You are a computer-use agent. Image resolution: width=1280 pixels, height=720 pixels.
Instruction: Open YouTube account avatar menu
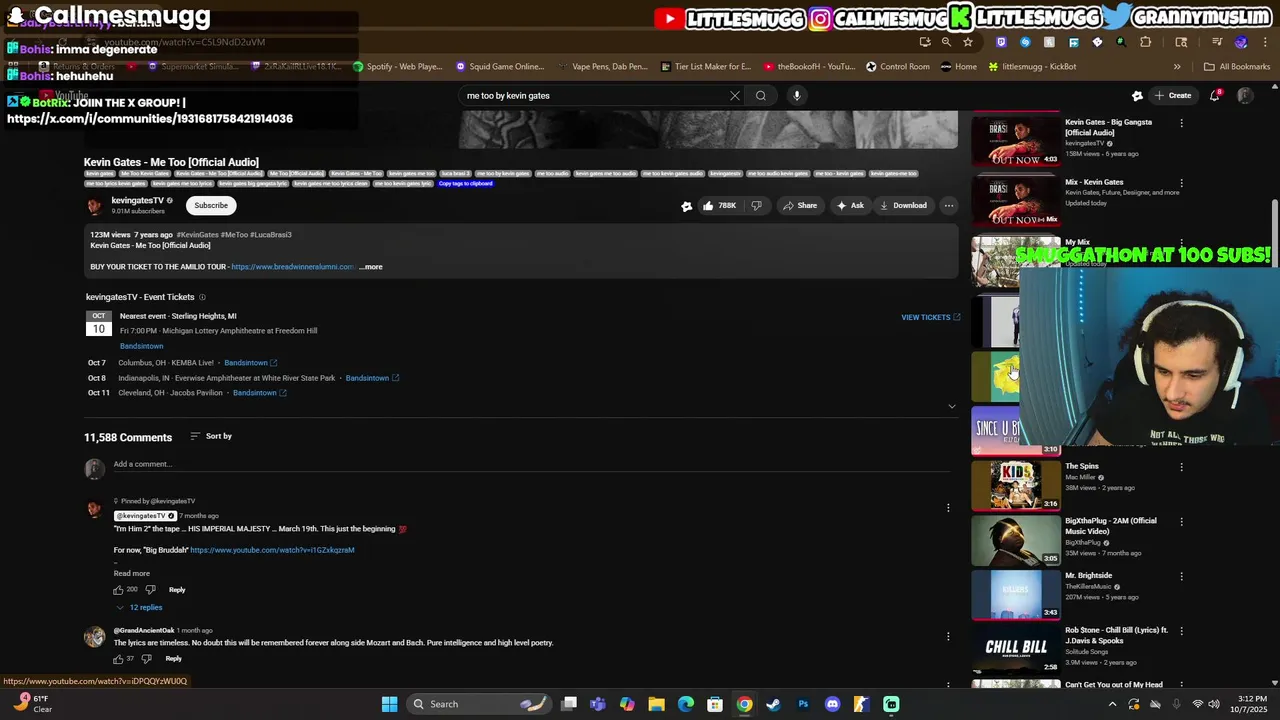tap(1245, 96)
